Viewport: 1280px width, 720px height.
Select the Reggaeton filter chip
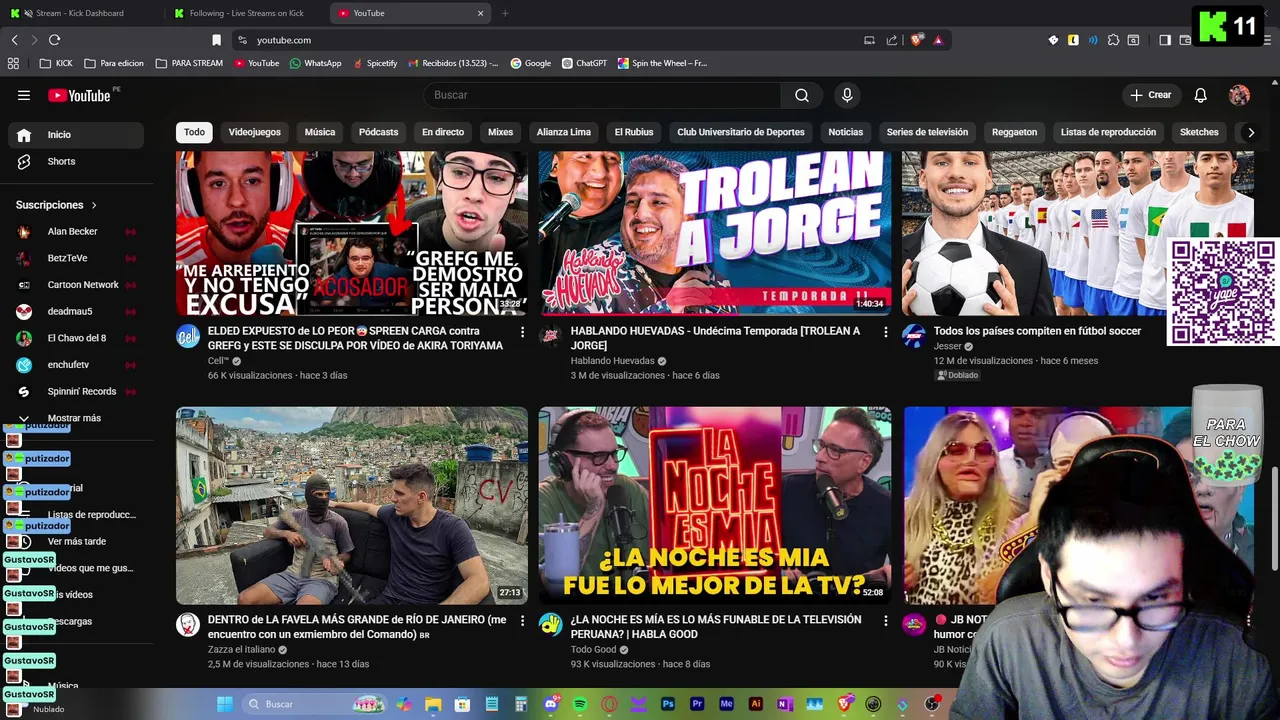pos(1014,132)
